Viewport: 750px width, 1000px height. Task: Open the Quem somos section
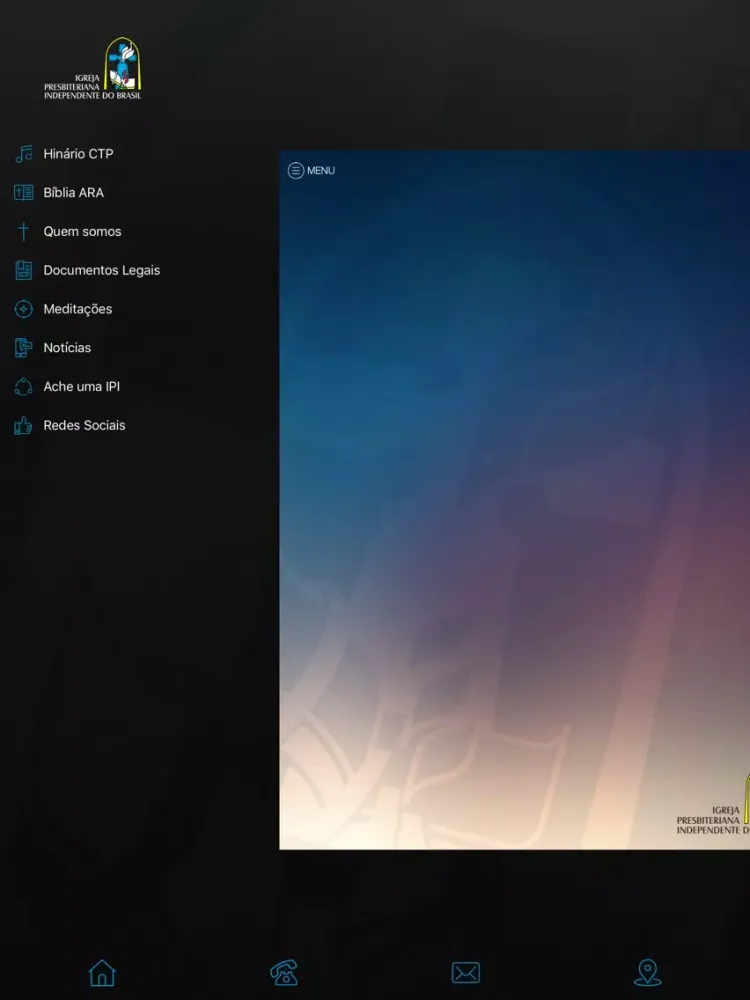(x=82, y=232)
